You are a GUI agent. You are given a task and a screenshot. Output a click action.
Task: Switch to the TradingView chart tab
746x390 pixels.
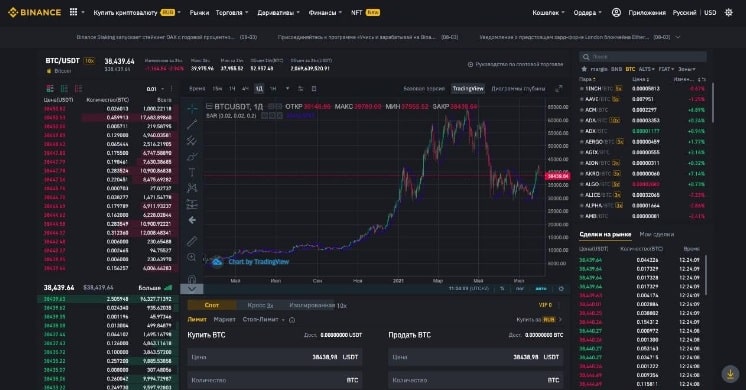point(468,88)
